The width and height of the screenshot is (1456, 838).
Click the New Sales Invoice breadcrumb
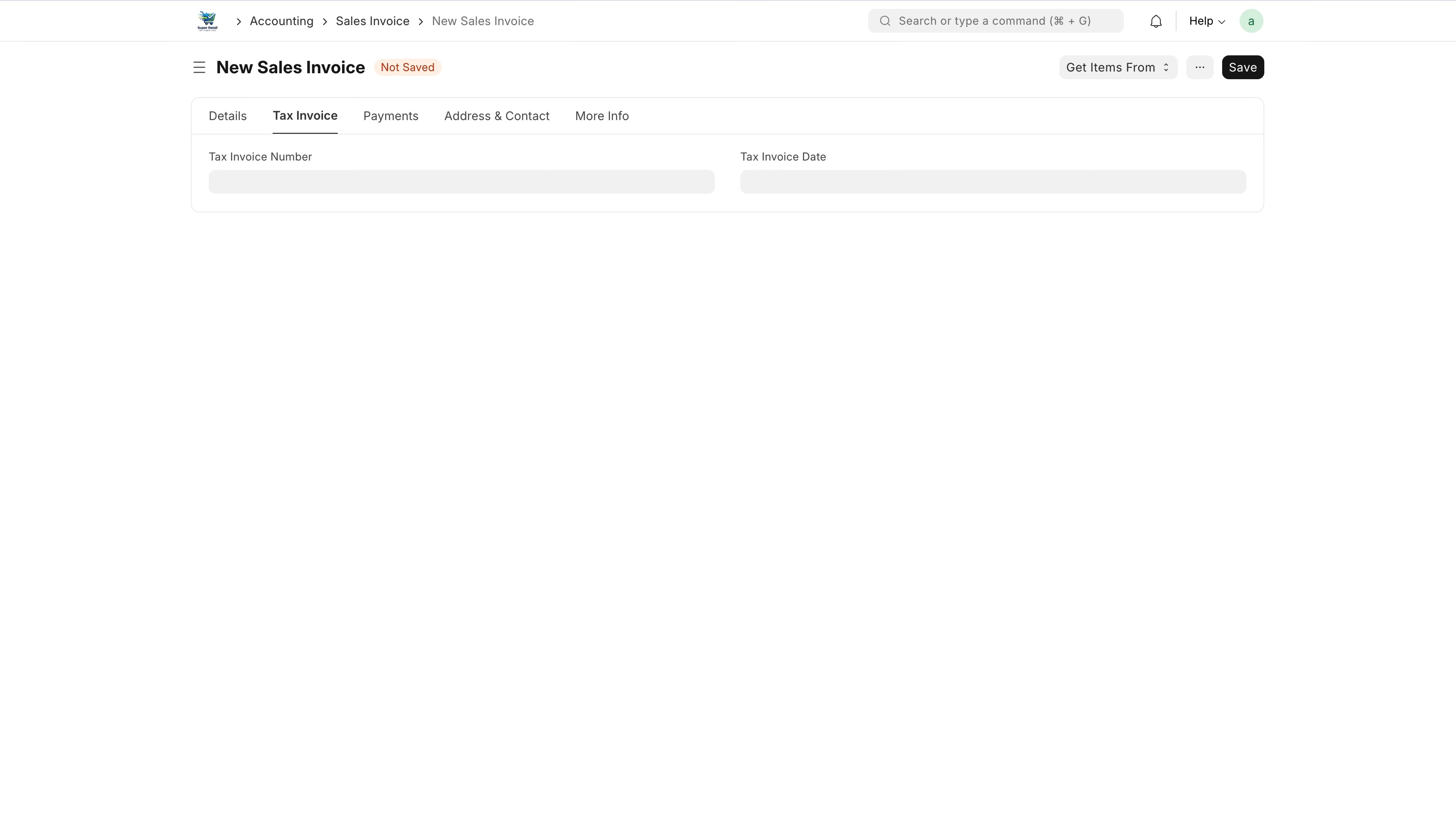[483, 21]
